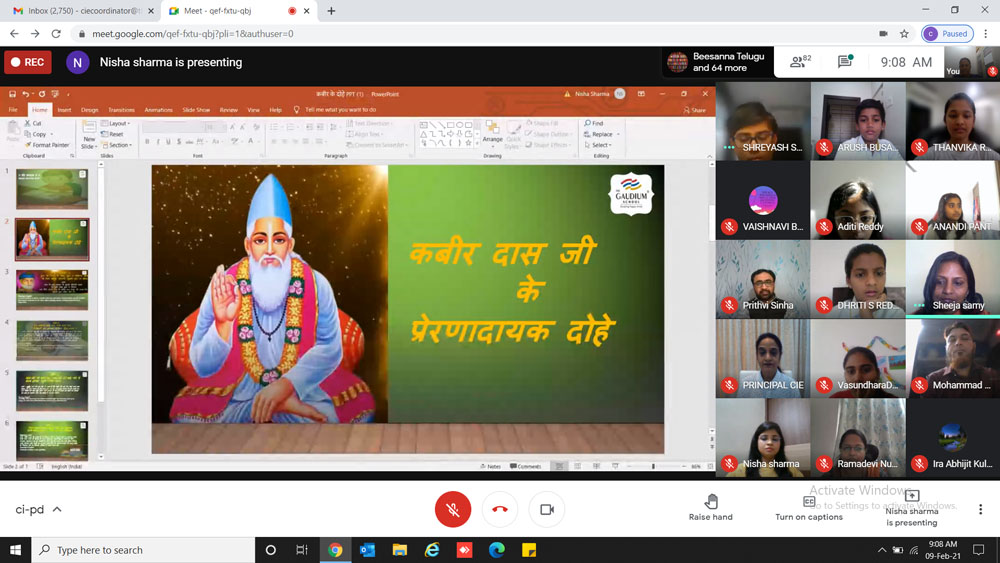Open a new Chrome tab
Screen dimensions: 1000x563
[x=331, y=11]
